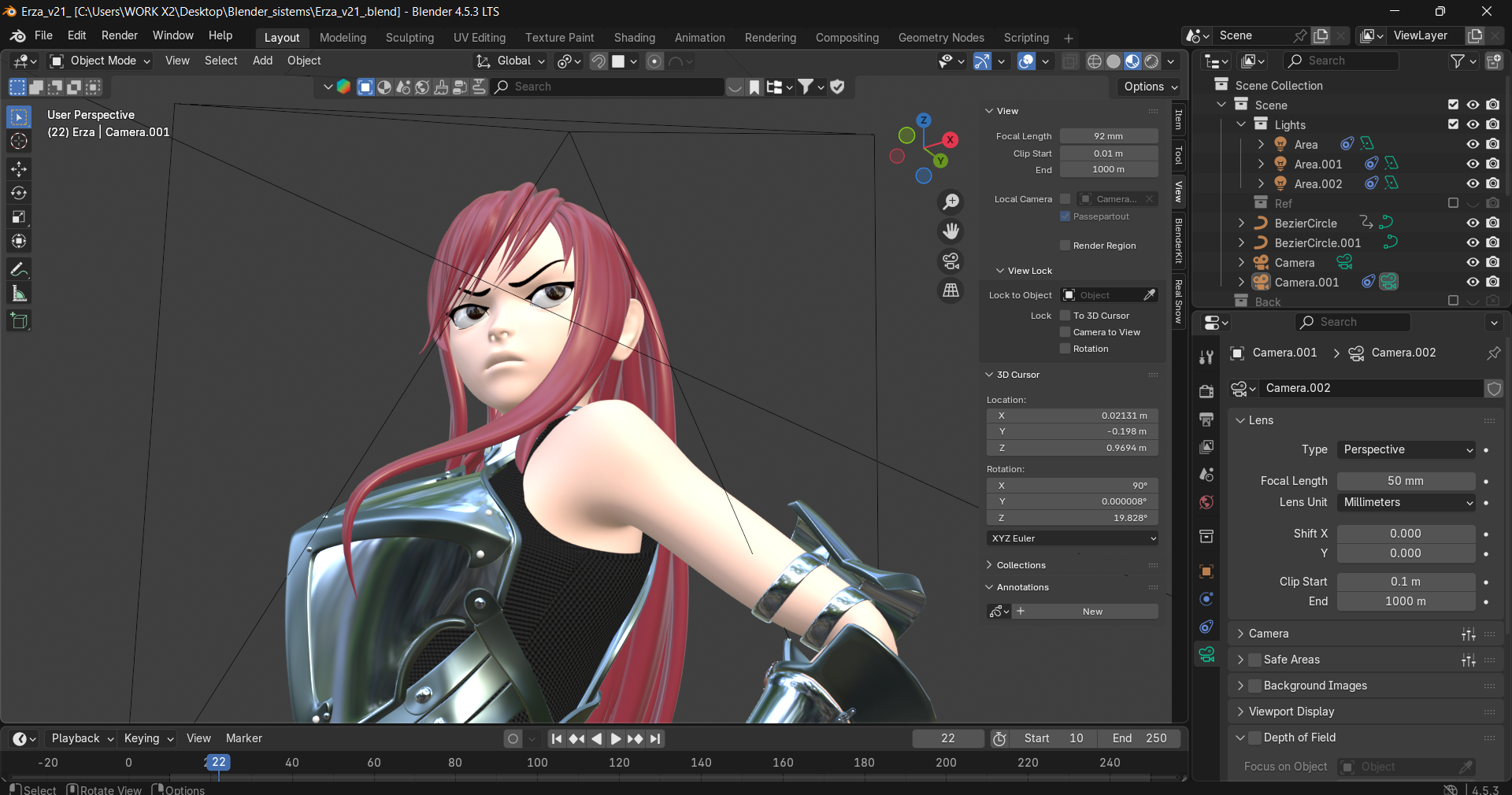The width and height of the screenshot is (1512, 795).
Task: Switch to orthographic view with grid icon
Action: click(x=951, y=290)
